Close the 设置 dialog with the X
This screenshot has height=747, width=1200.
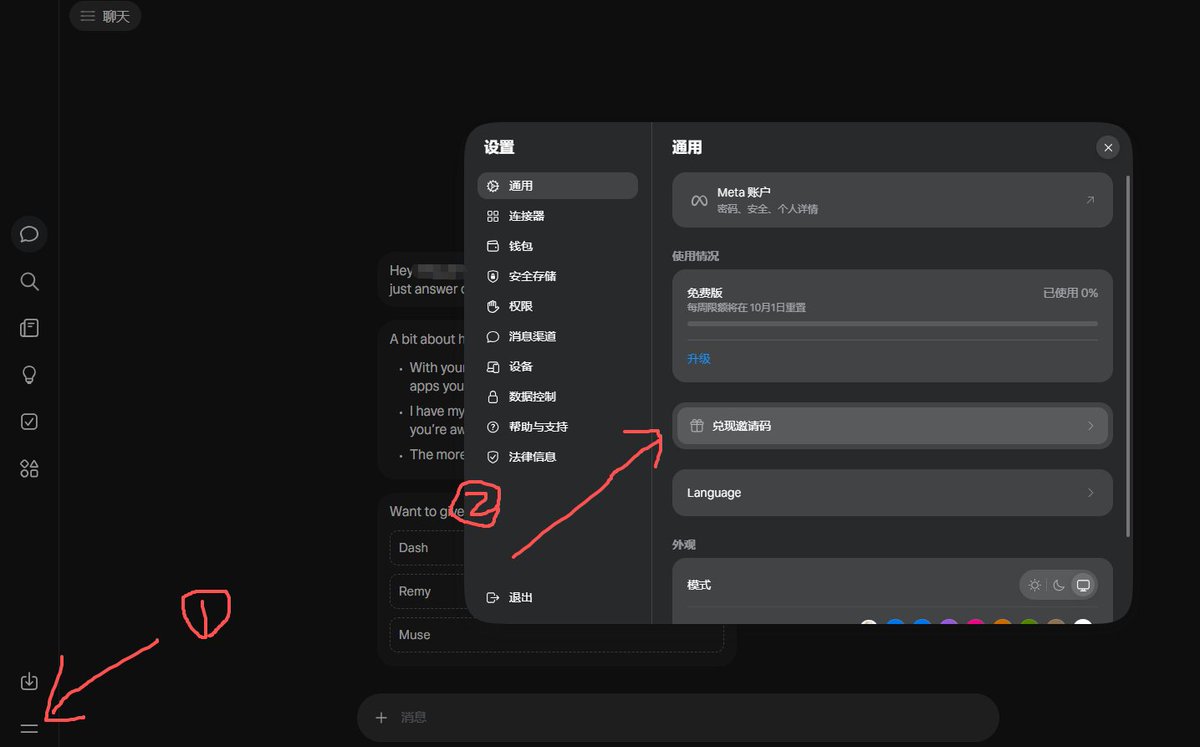[1107, 148]
